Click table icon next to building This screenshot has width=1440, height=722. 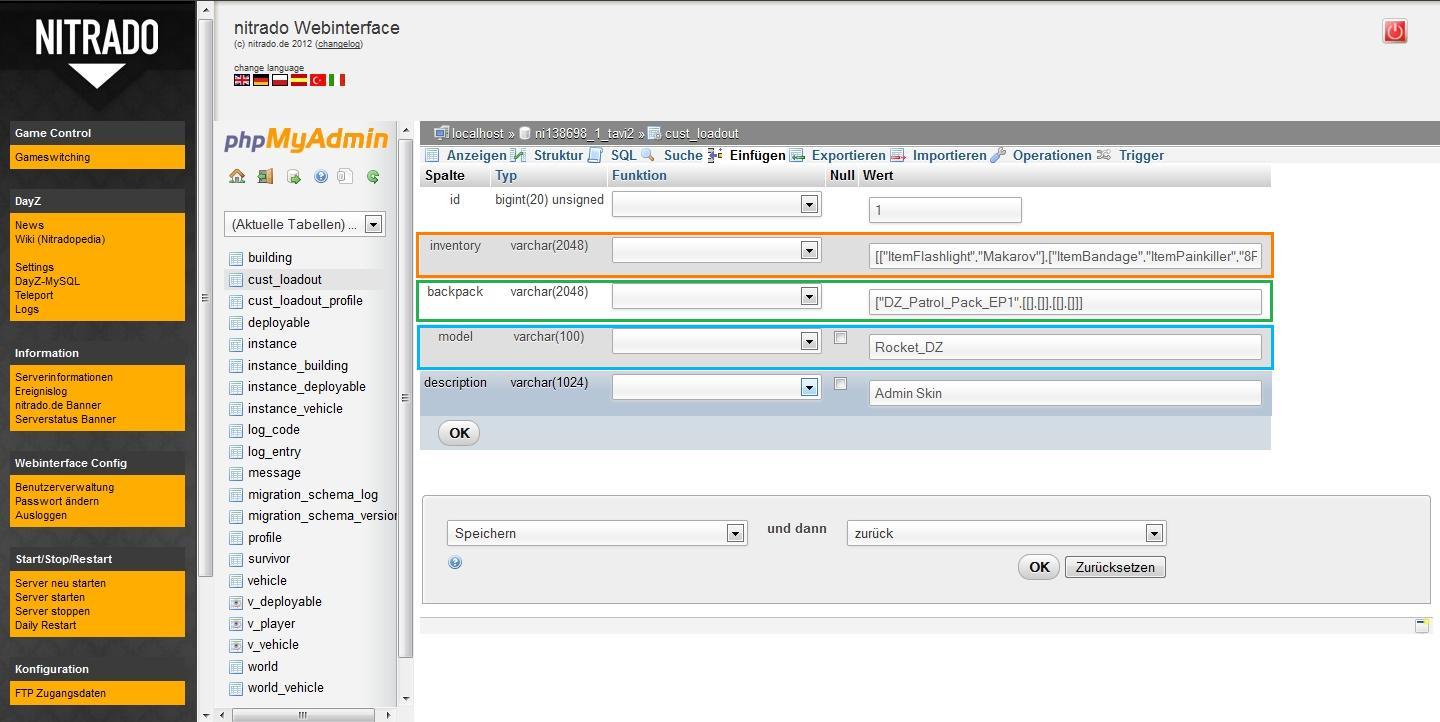(x=236, y=258)
